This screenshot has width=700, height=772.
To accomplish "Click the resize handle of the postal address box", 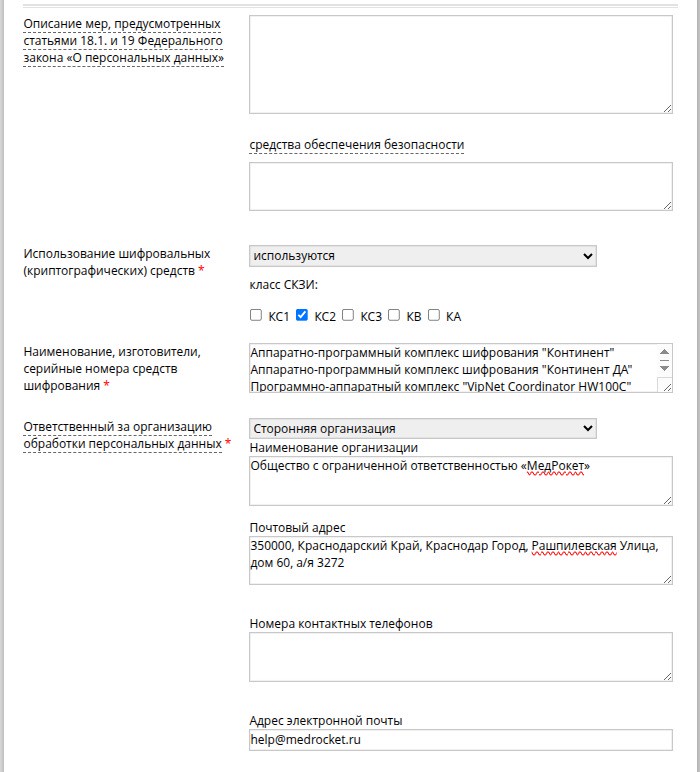I will (667, 579).
